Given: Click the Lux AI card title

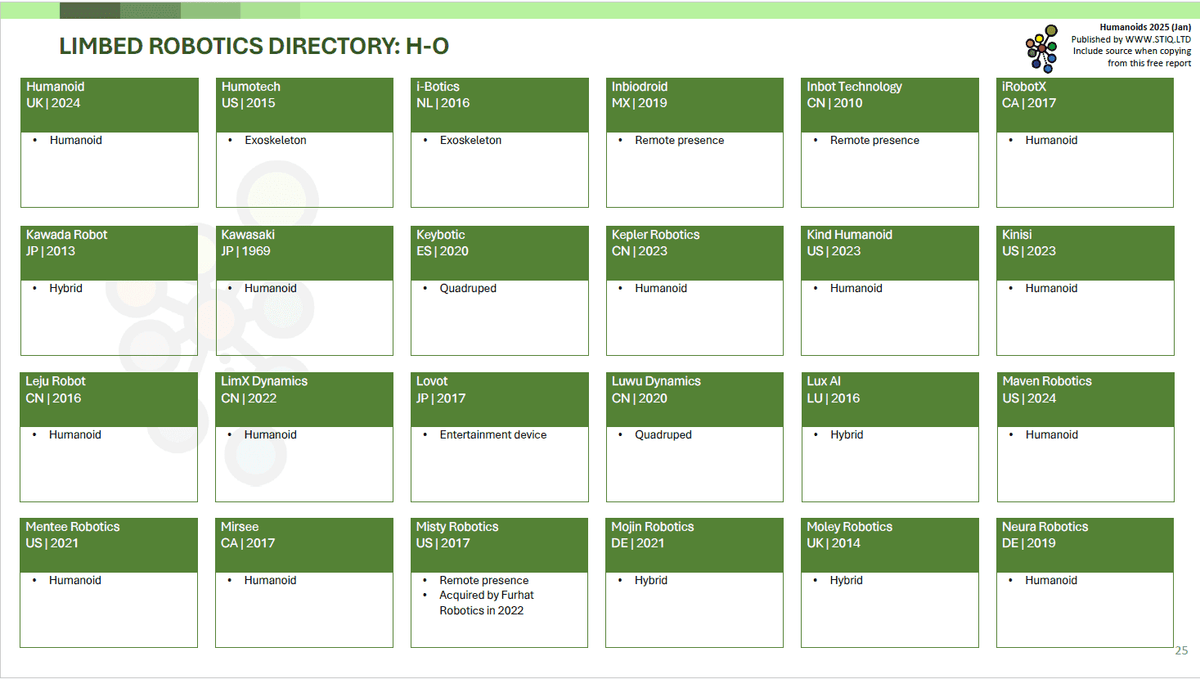Looking at the screenshot, I should [824, 382].
